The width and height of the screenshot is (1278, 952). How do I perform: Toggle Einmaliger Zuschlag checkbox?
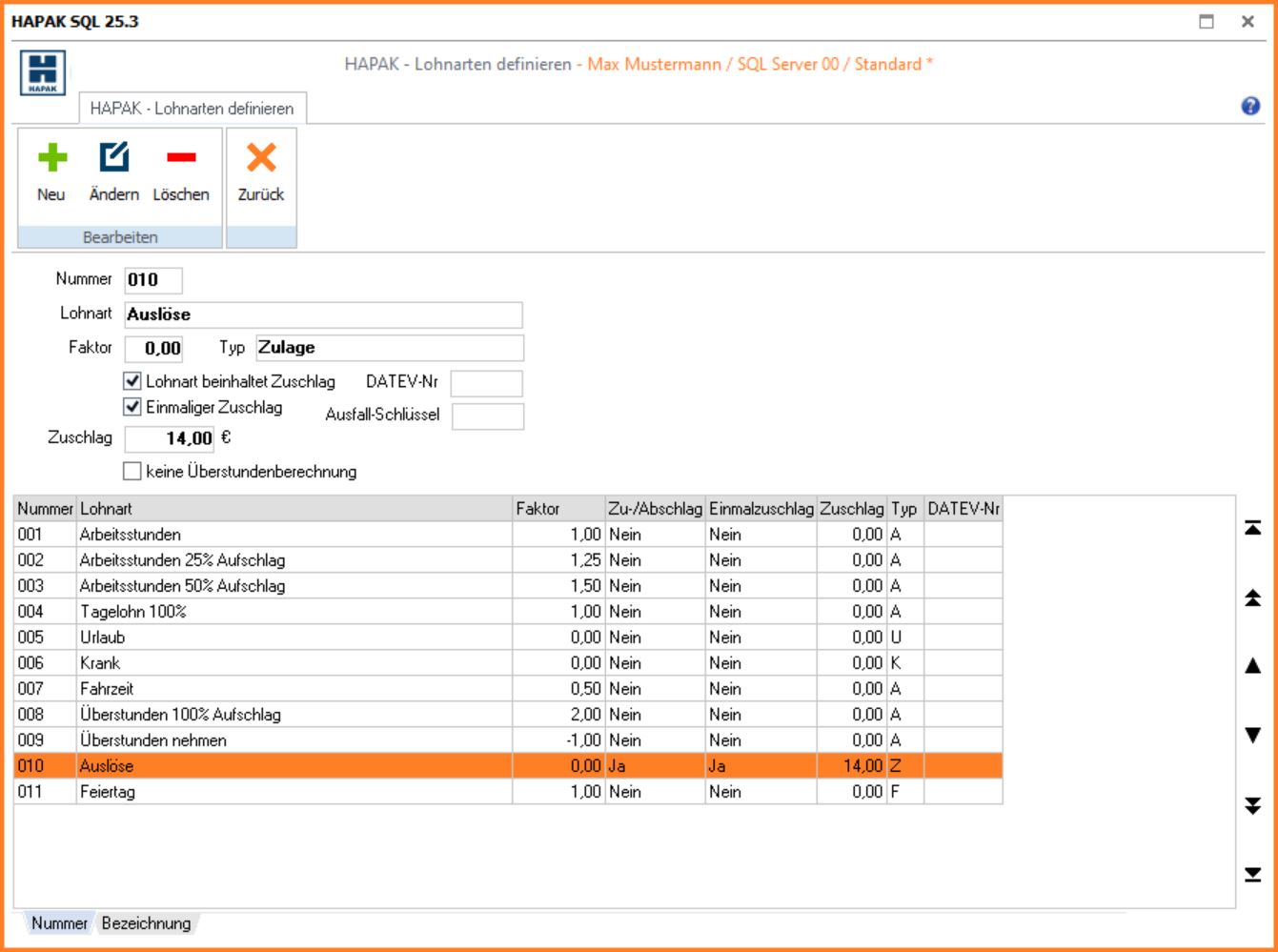click(x=132, y=407)
